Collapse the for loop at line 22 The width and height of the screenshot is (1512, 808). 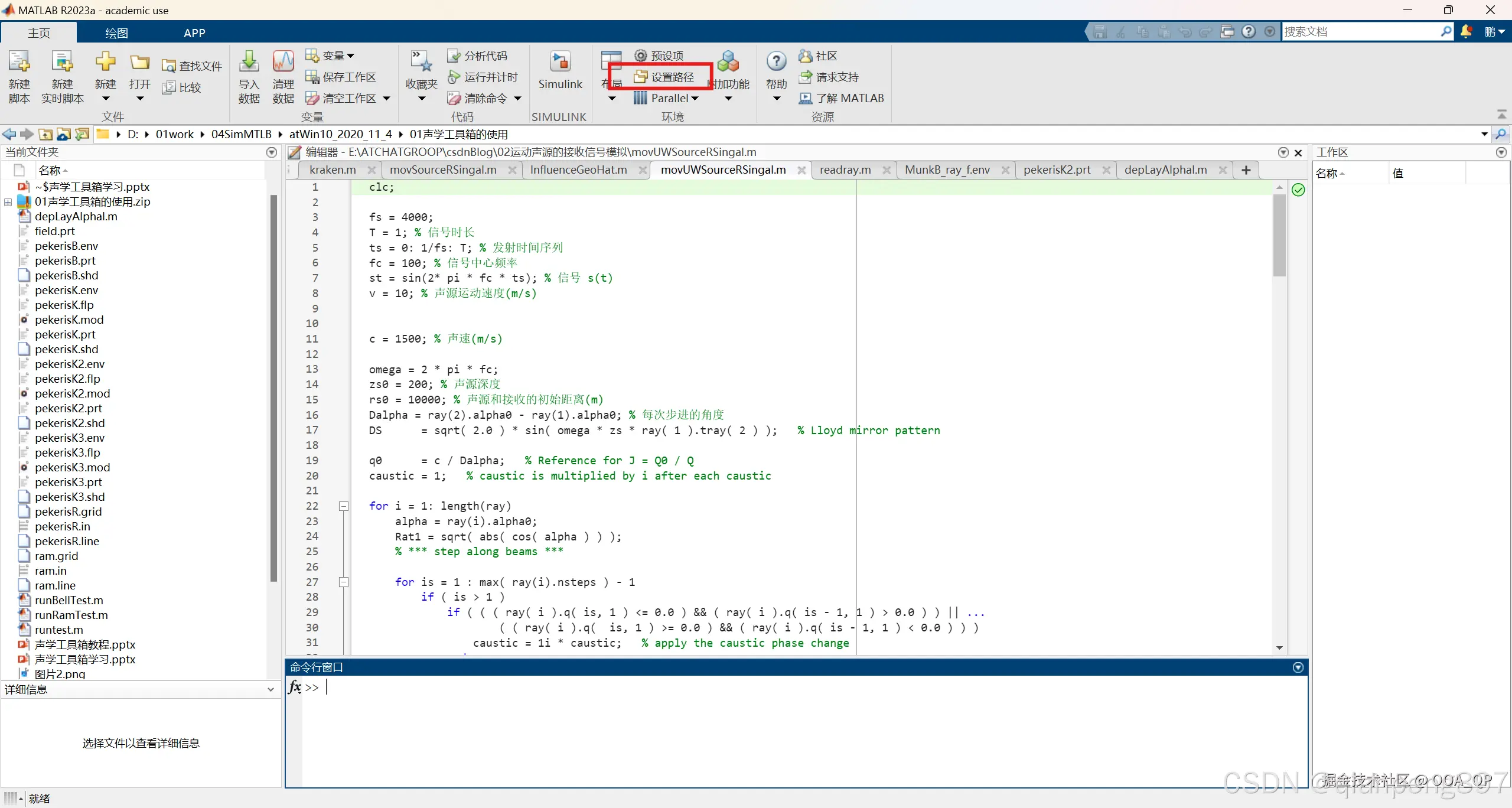tap(343, 506)
